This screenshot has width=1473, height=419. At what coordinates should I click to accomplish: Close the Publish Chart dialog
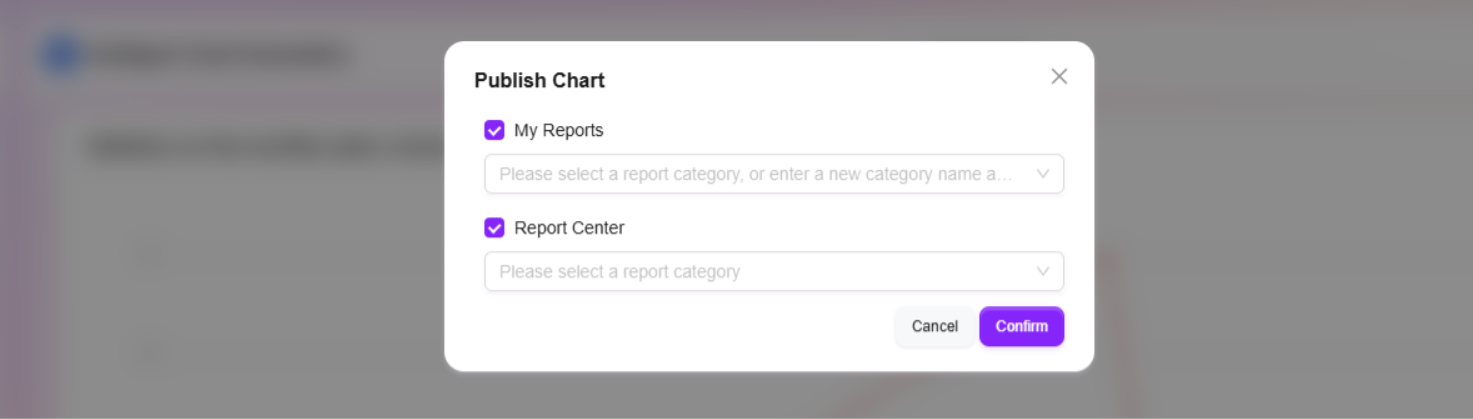1059,77
